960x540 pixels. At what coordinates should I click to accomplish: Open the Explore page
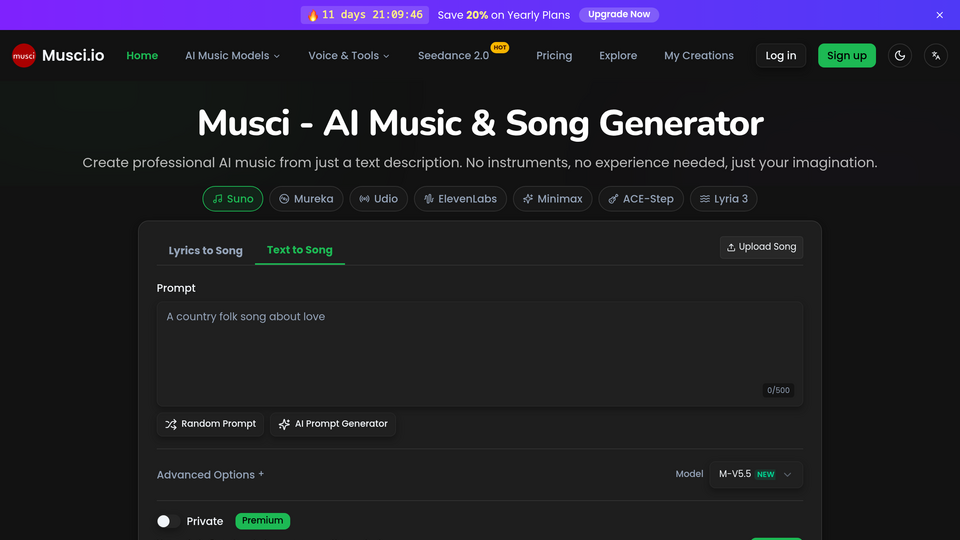pyautogui.click(x=618, y=56)
